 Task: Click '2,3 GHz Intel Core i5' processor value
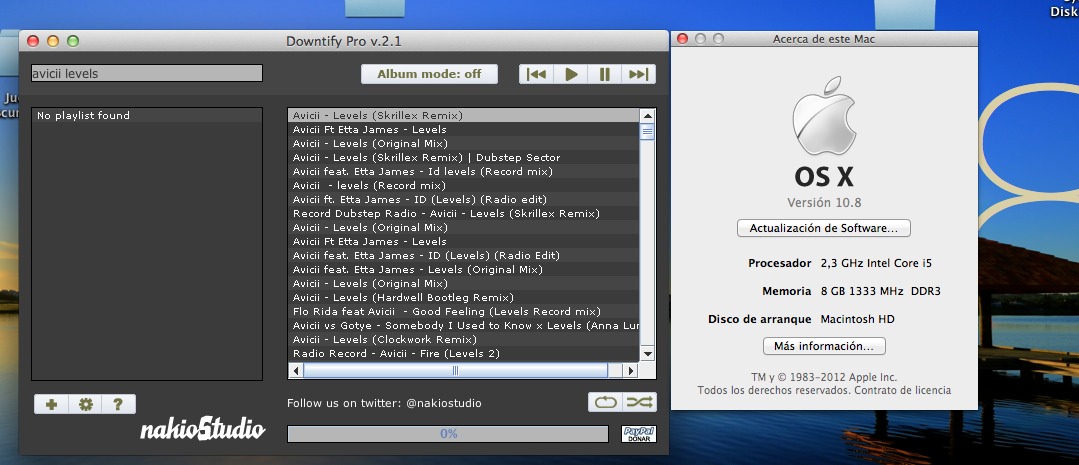click(x=876, y=263)
